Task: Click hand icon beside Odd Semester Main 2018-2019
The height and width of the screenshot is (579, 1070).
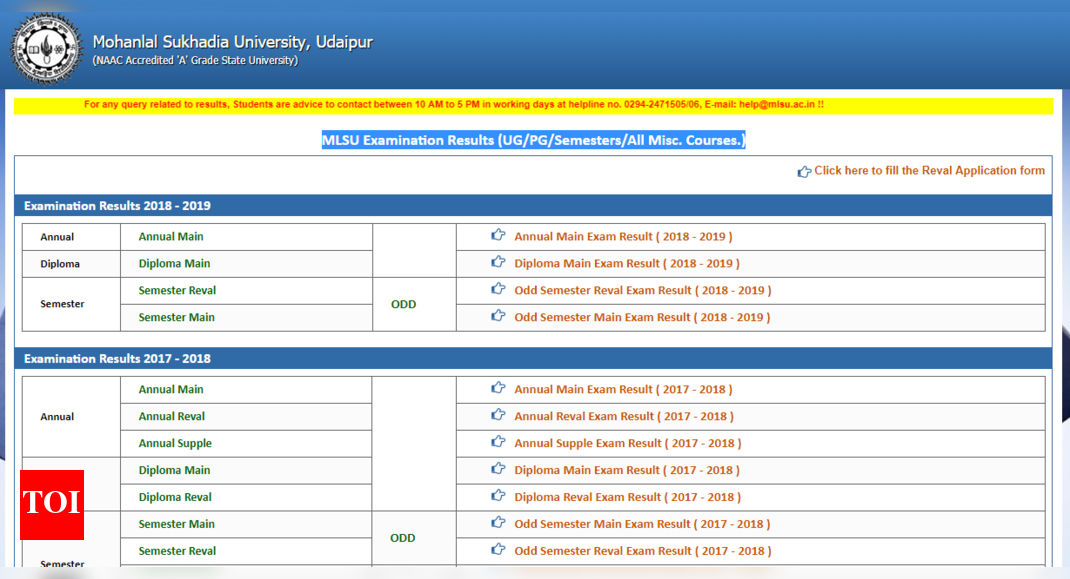Action: 498,317
